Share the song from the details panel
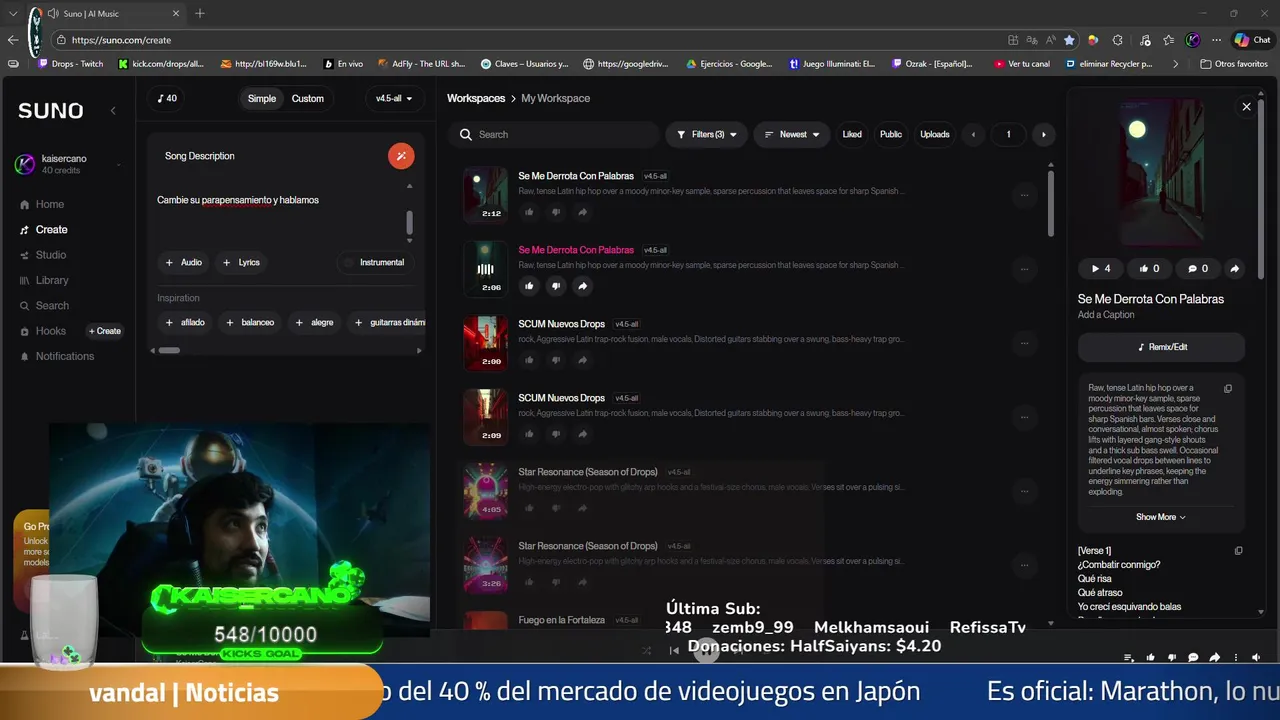Image resolution: width=1280 pixels, height=720 pixels. (x=1234, y=268)
